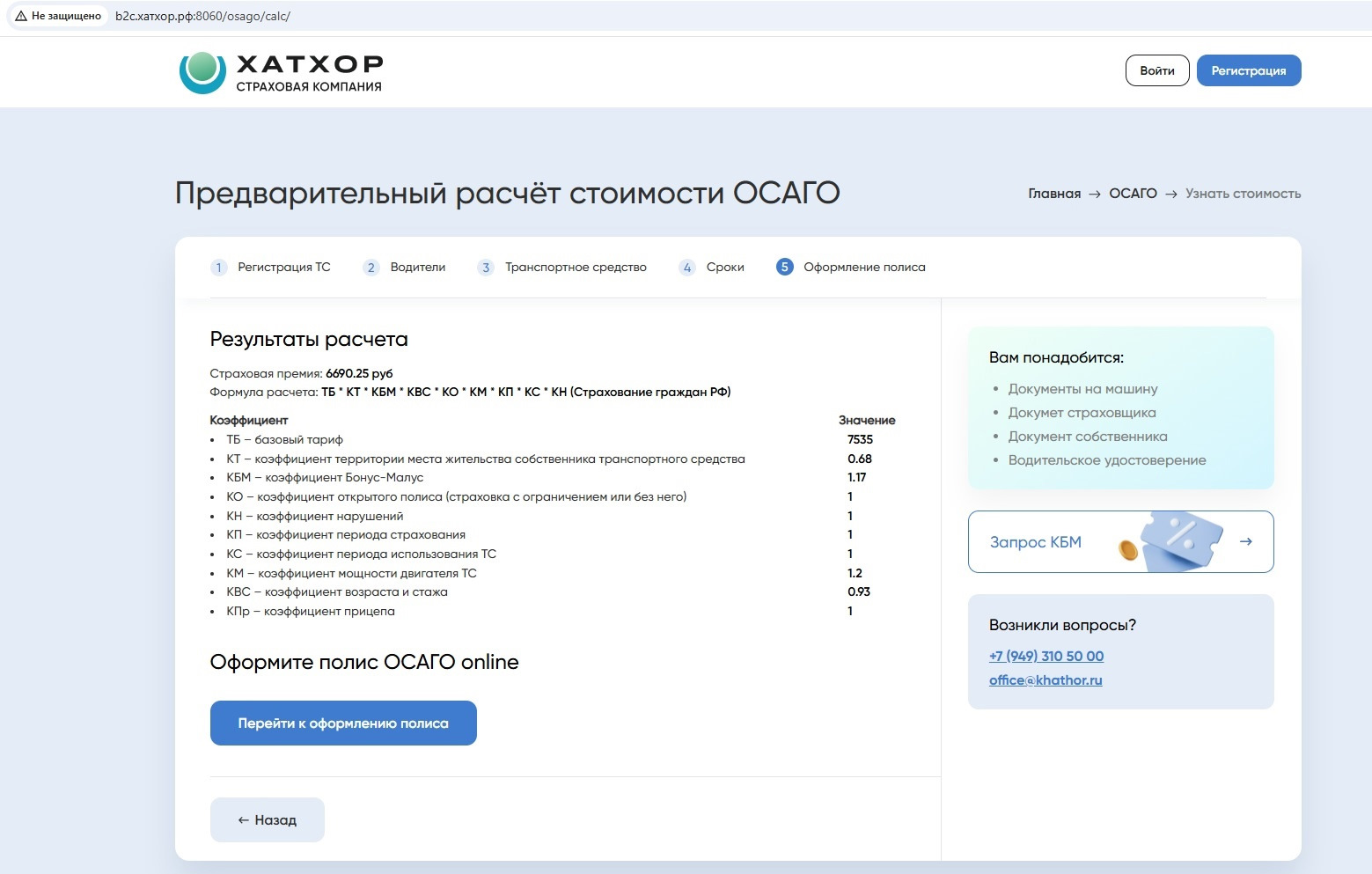Click the step 1 number circle
This screenshot has width=1372, height=874.
(219, 268)
